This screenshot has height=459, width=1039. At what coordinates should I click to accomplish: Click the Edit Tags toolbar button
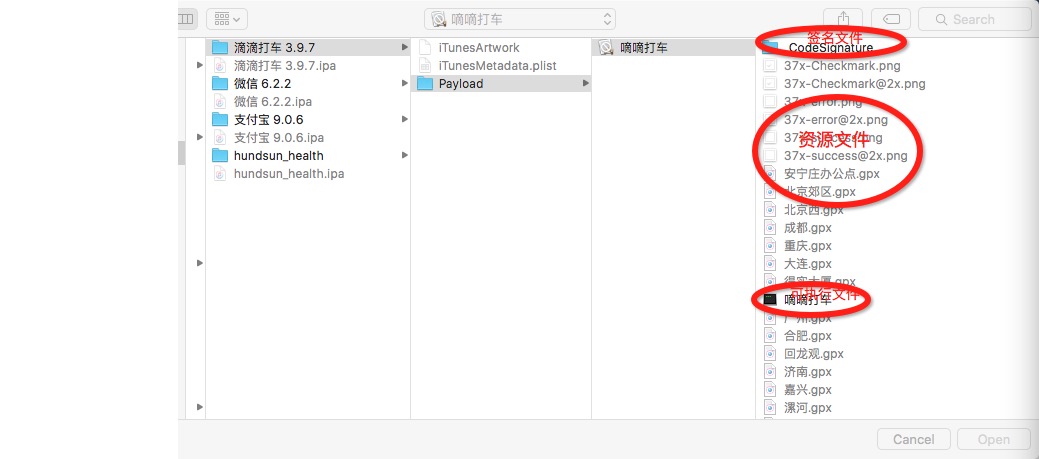point(890,19)
